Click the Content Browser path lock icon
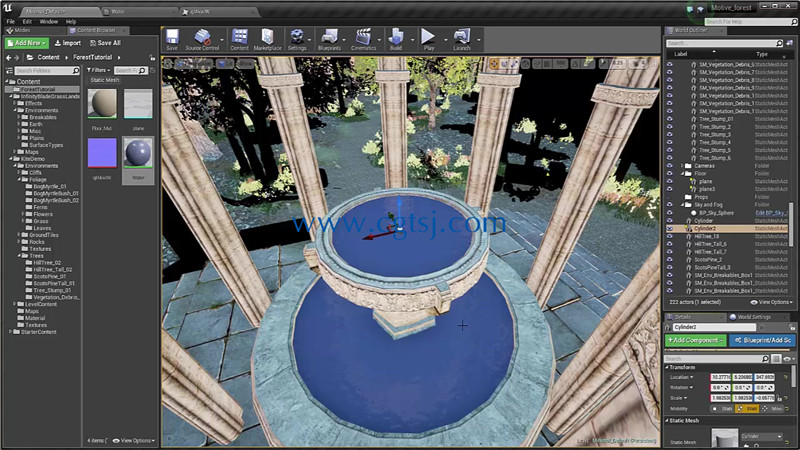The image size is (800, 450). [x=152, y=58]
